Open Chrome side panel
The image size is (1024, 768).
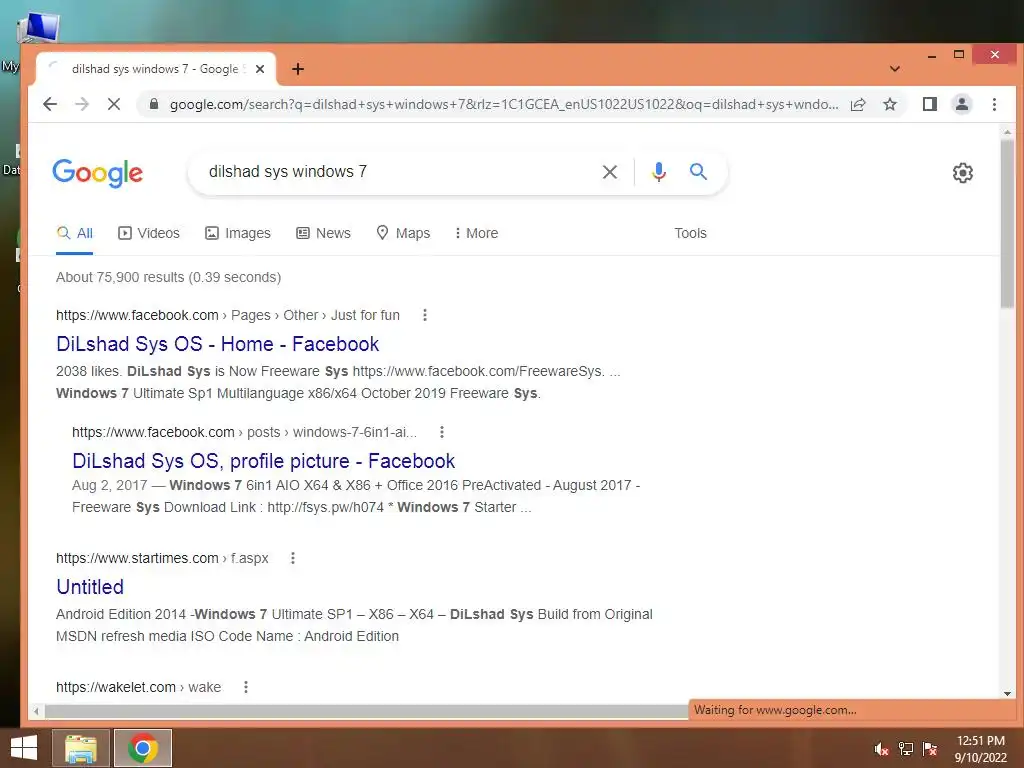pyautogui.click(x=930, y=104)
